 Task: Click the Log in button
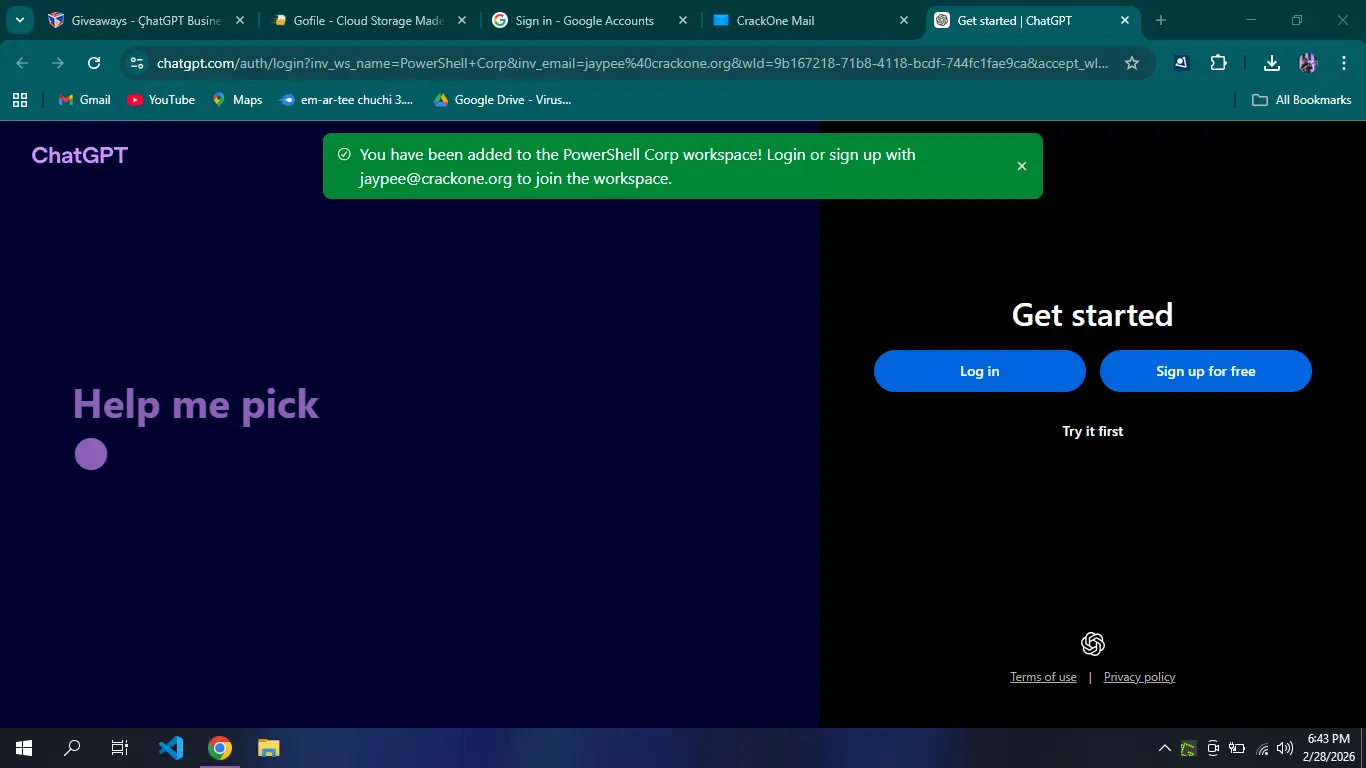point(980,371)
